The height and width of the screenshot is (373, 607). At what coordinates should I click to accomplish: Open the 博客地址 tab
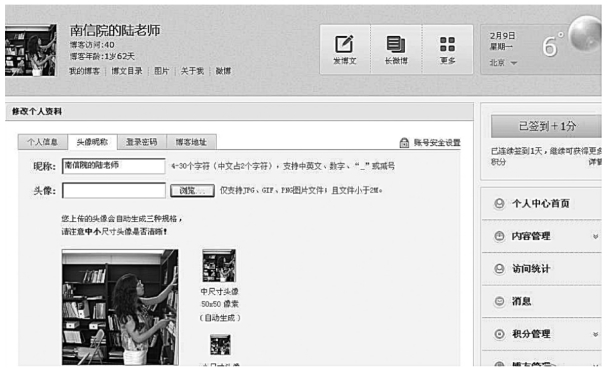click(x=191, y=142)
